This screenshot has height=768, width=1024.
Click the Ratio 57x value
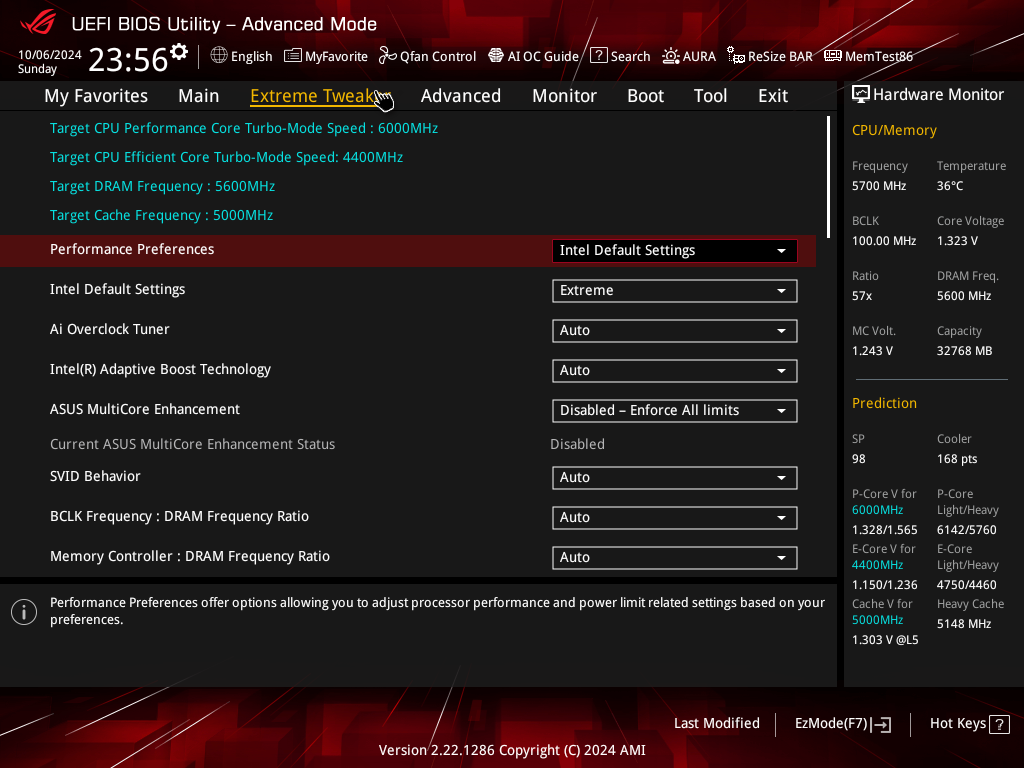coord(861,296)
